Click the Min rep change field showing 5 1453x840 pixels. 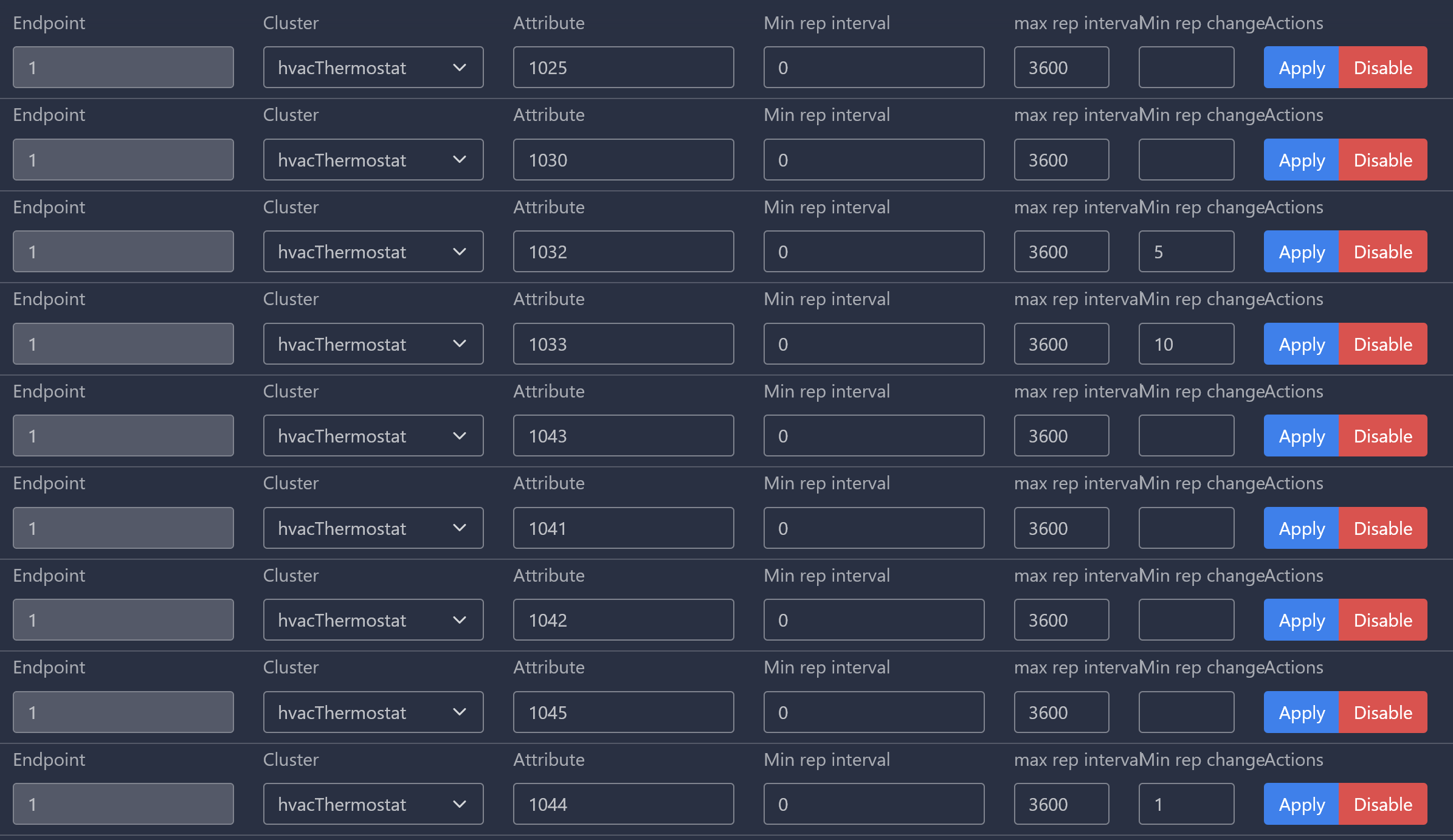(1185, 252)
